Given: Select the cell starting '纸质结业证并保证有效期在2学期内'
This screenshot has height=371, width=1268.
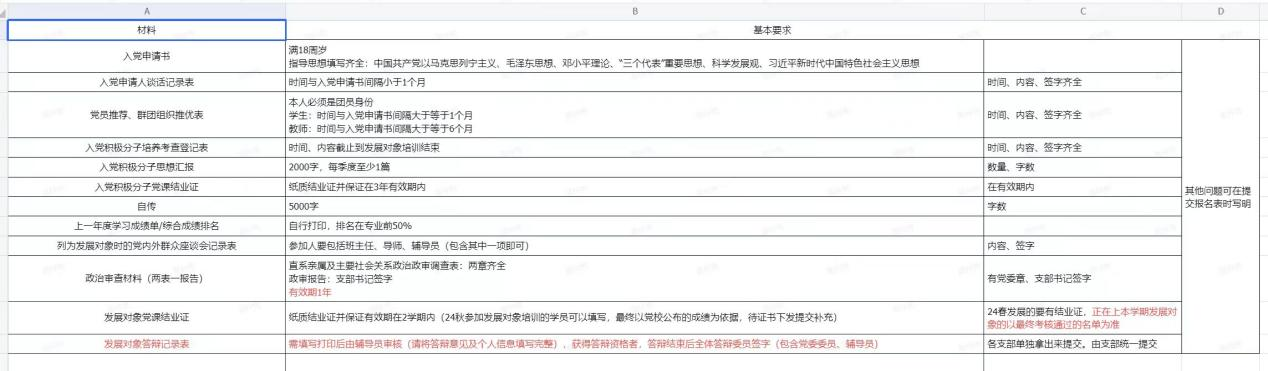Looking at the screenshot, I should point(634,317).
